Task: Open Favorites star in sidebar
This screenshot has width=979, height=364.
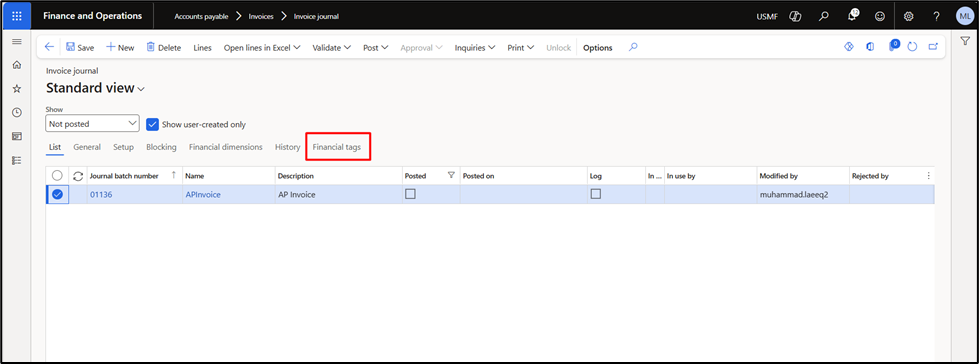Action: coord(17,89)
